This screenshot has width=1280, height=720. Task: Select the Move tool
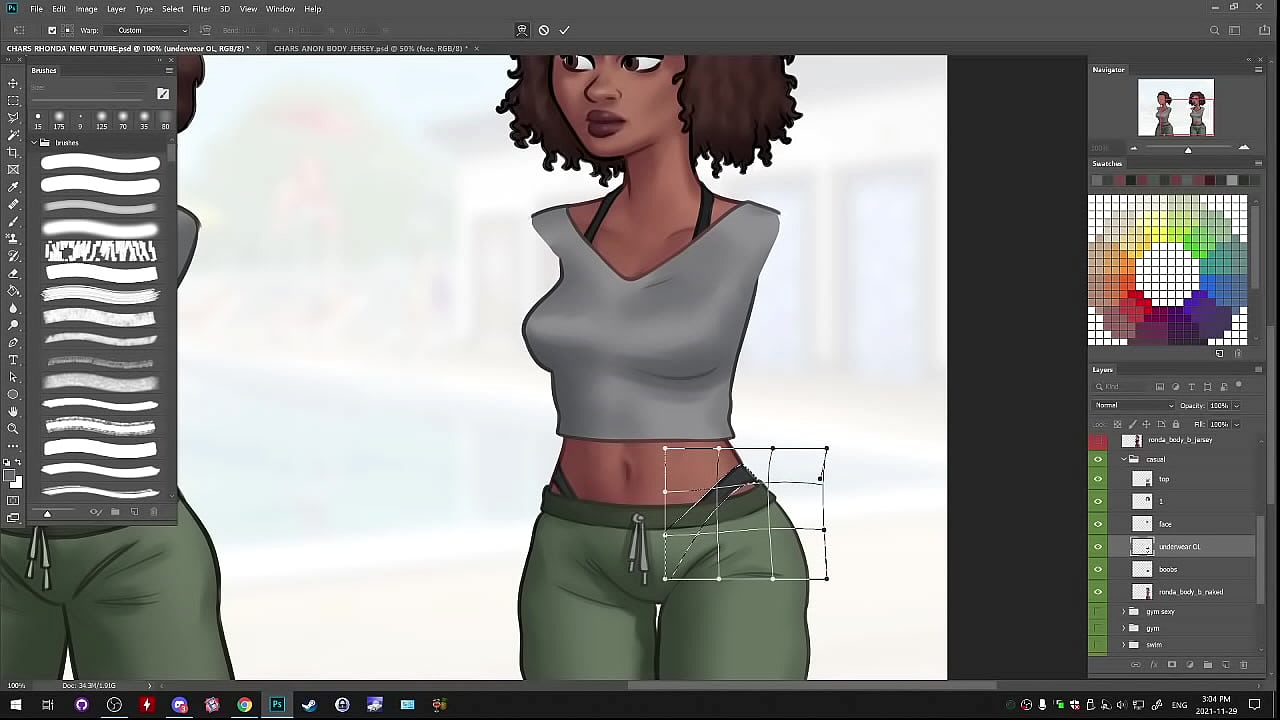pyautogui.click(x=13, y=83)
